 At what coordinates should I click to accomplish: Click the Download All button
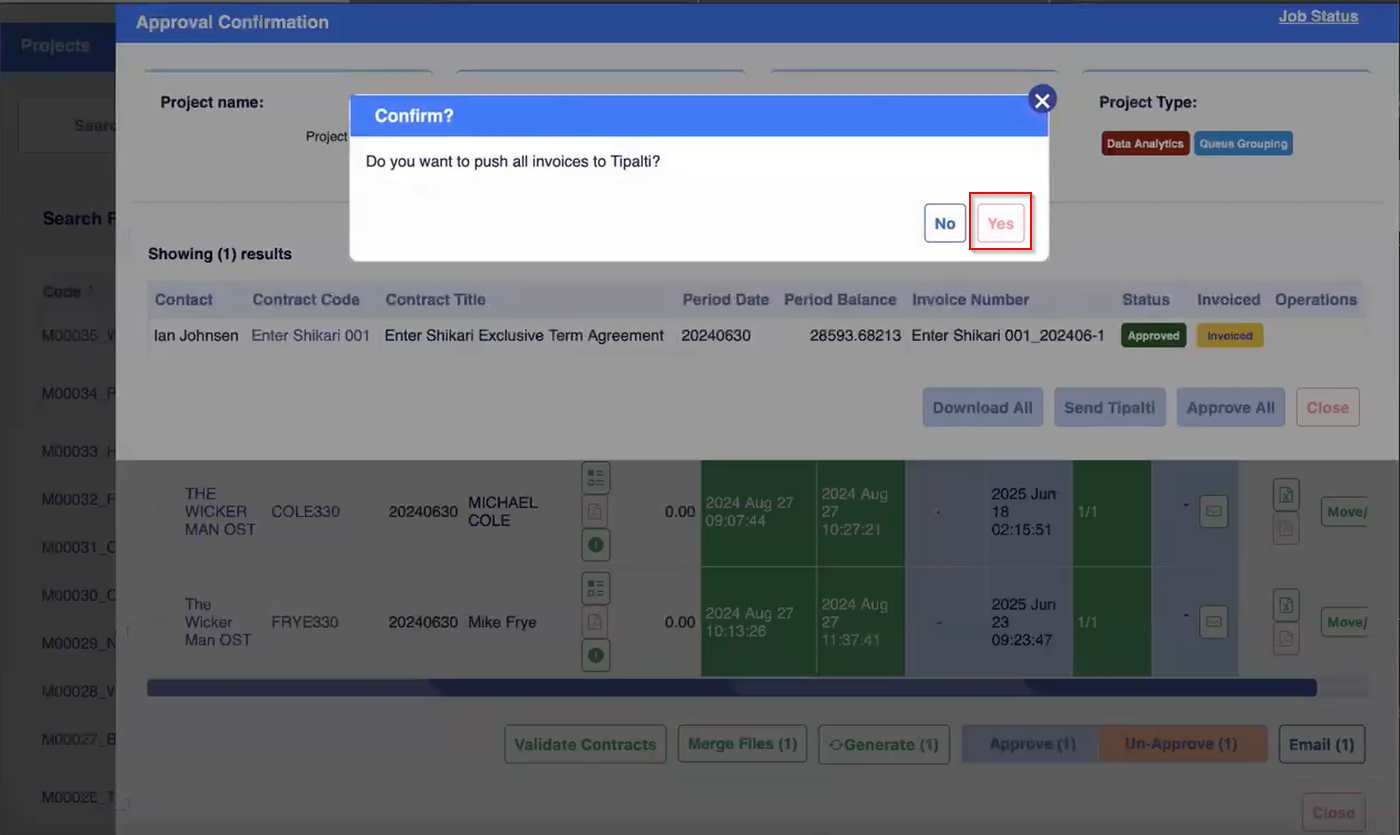[x=982, y=408]
